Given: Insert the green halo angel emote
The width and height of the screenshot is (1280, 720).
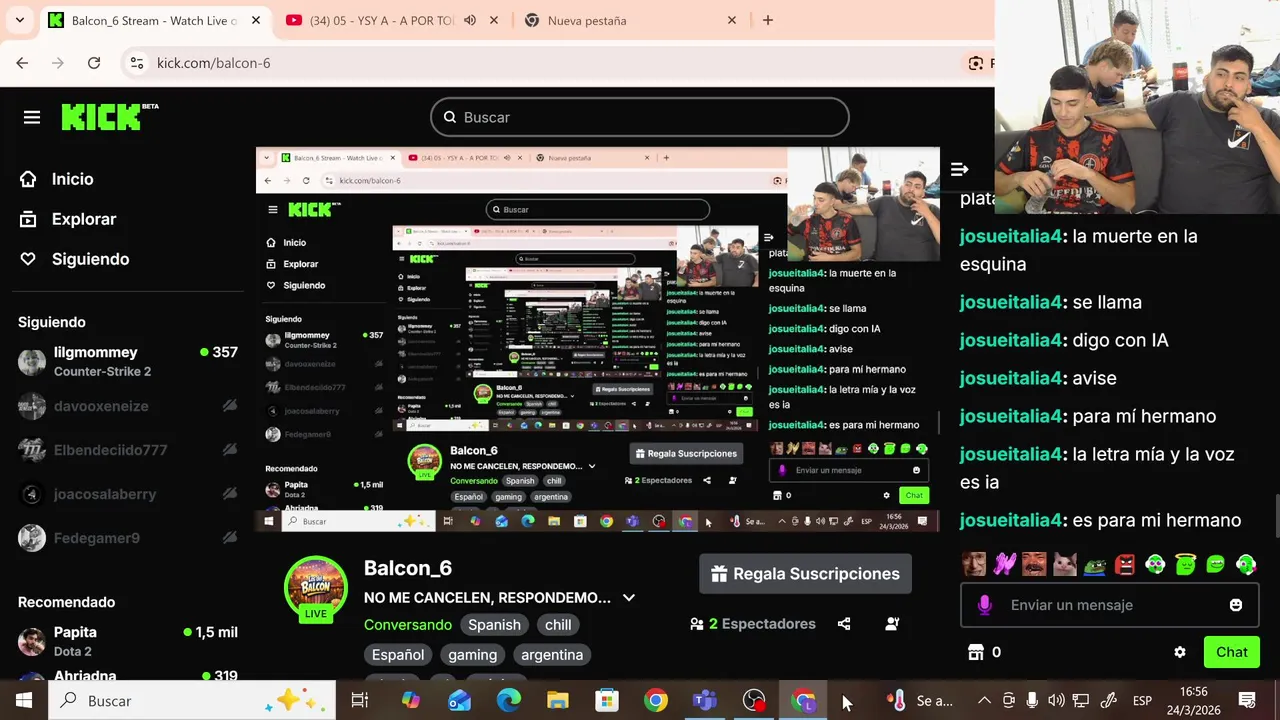Looking at the screenshot, I should pyautogui.click(x=1185, y=564).
